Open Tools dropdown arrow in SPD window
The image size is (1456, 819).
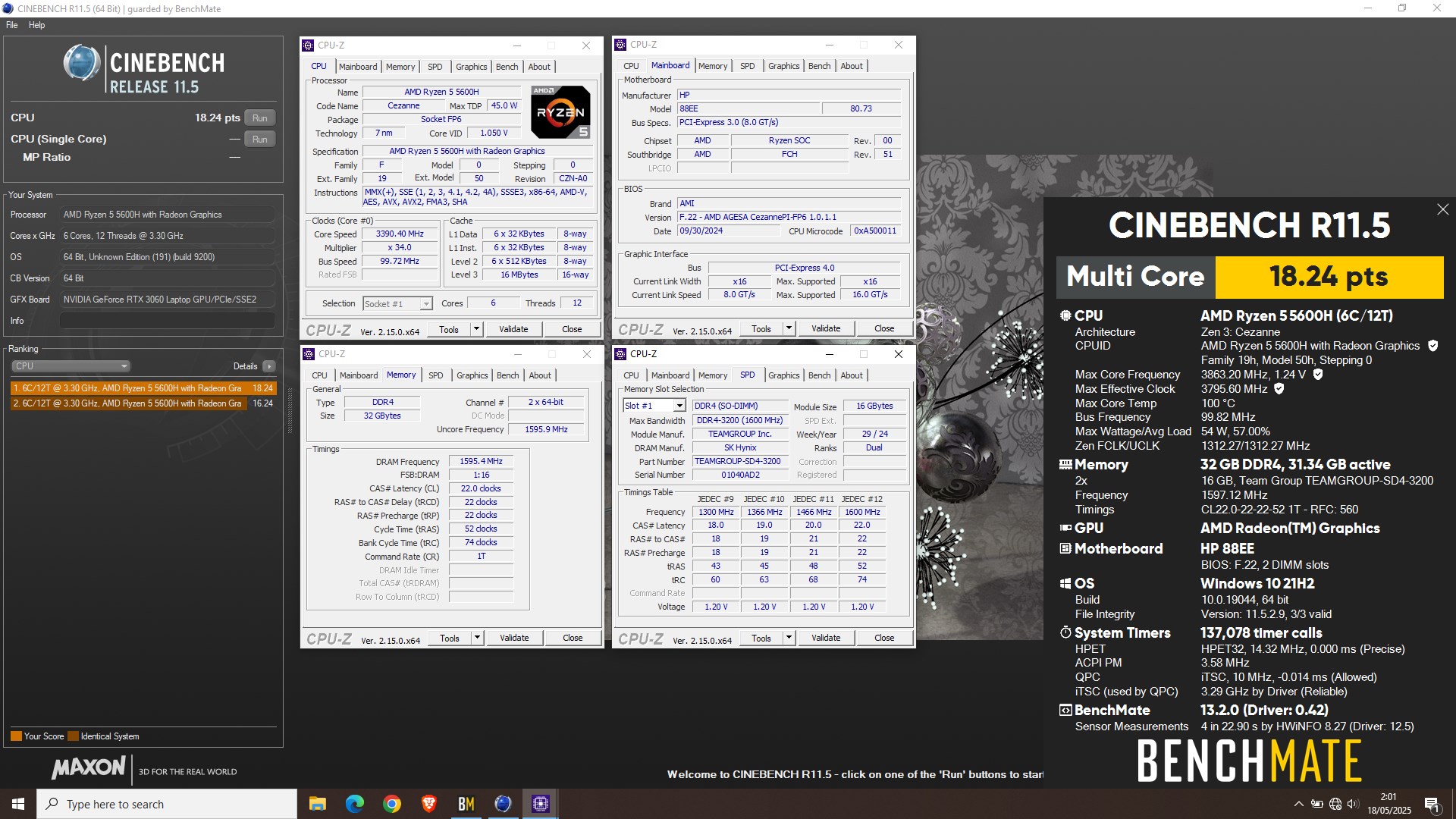pos(789,638)
